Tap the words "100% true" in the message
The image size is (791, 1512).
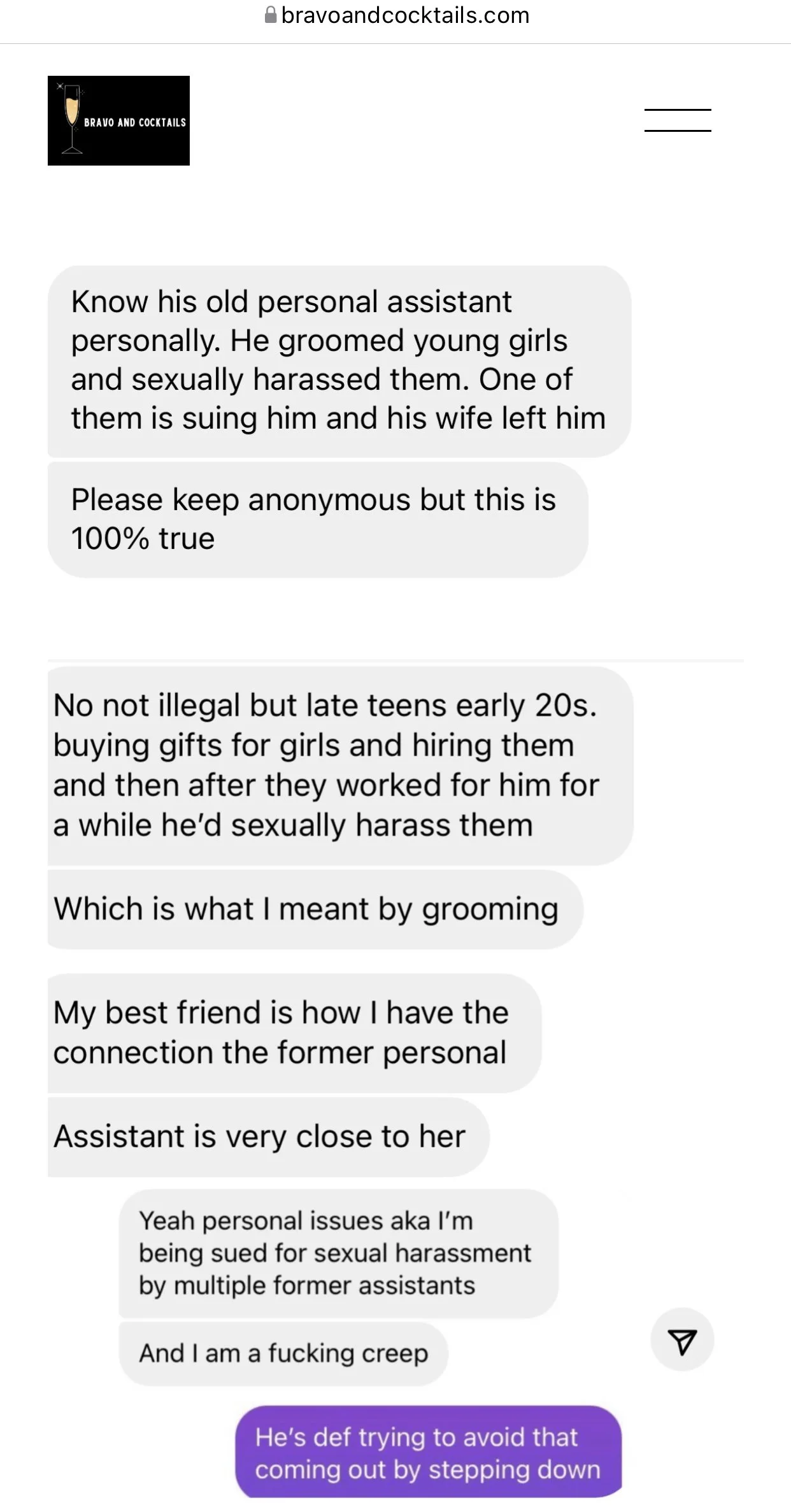[143, 538]
